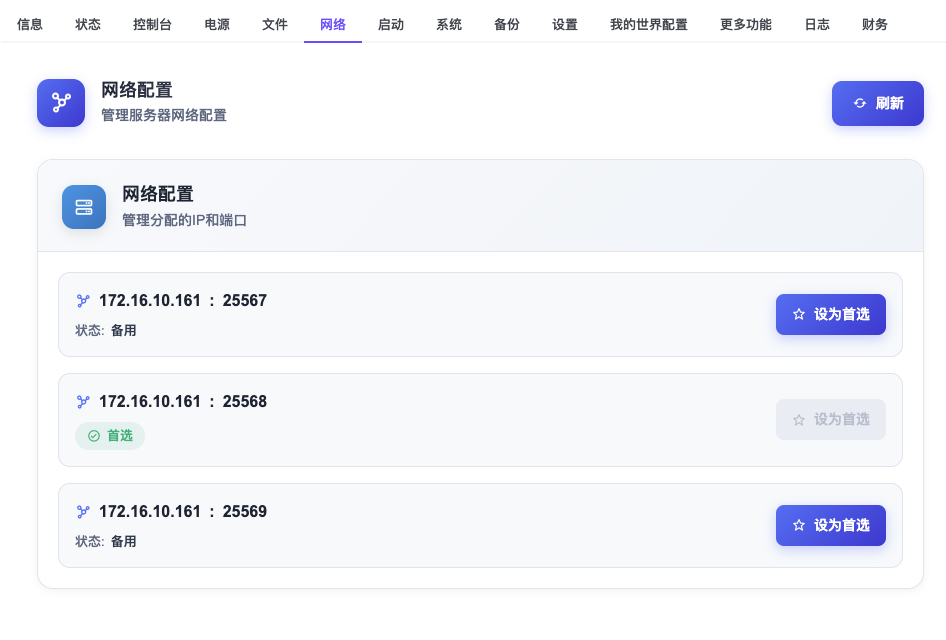Screen dimensions: 946x640
Task: Go to the 文件 tab
Action: [x=275, y=24]
